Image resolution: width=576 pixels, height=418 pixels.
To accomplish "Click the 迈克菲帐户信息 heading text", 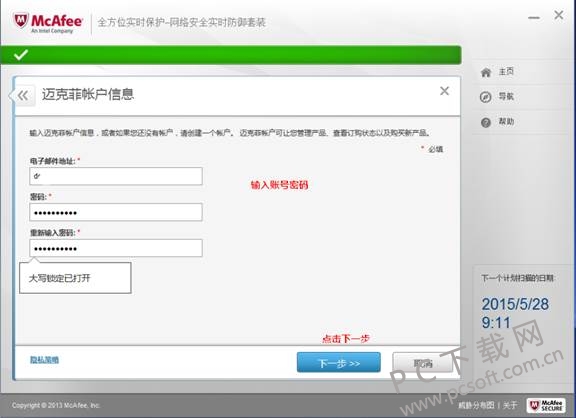I will coord(88,94).
